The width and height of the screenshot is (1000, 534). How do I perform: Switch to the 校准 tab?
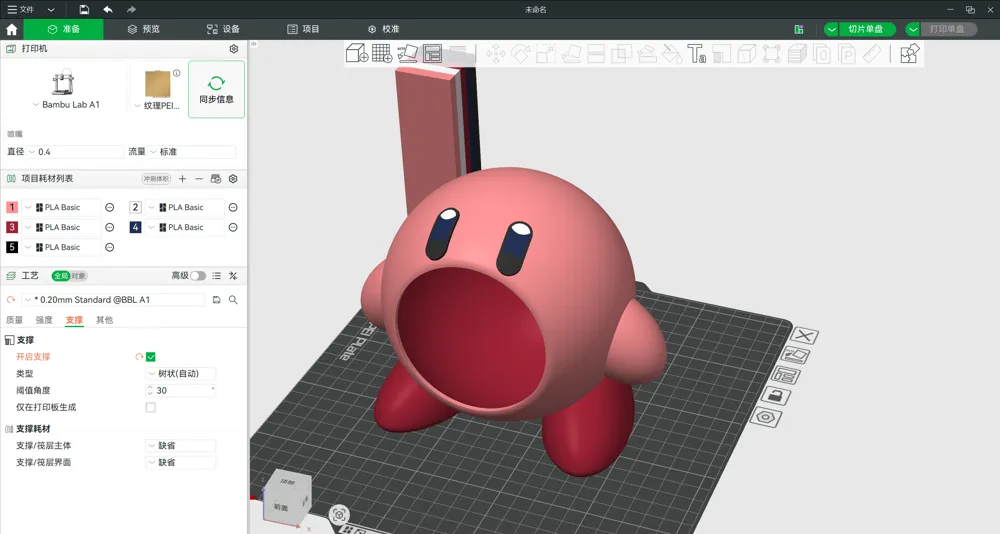pos(383,29)
